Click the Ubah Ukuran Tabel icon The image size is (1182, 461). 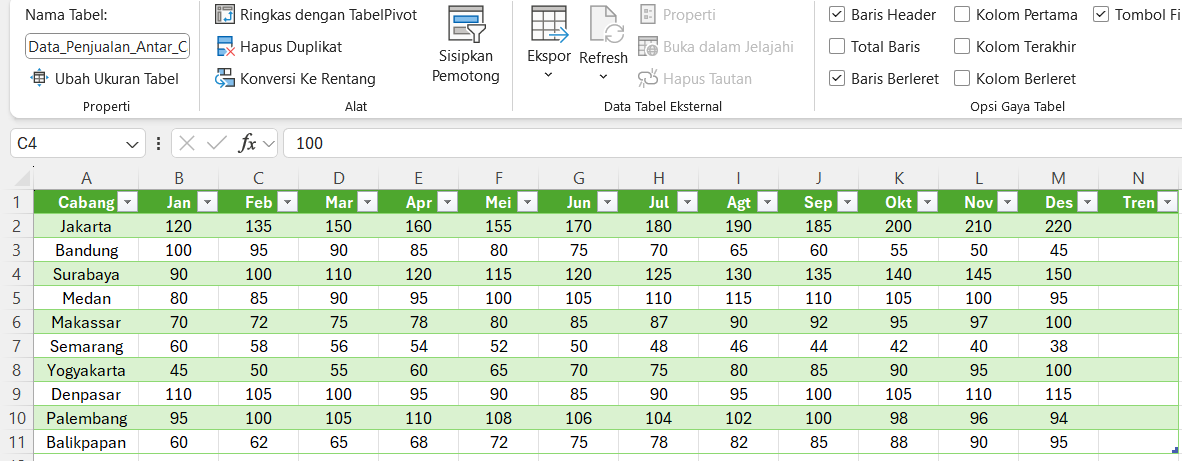tap(39, 78)
